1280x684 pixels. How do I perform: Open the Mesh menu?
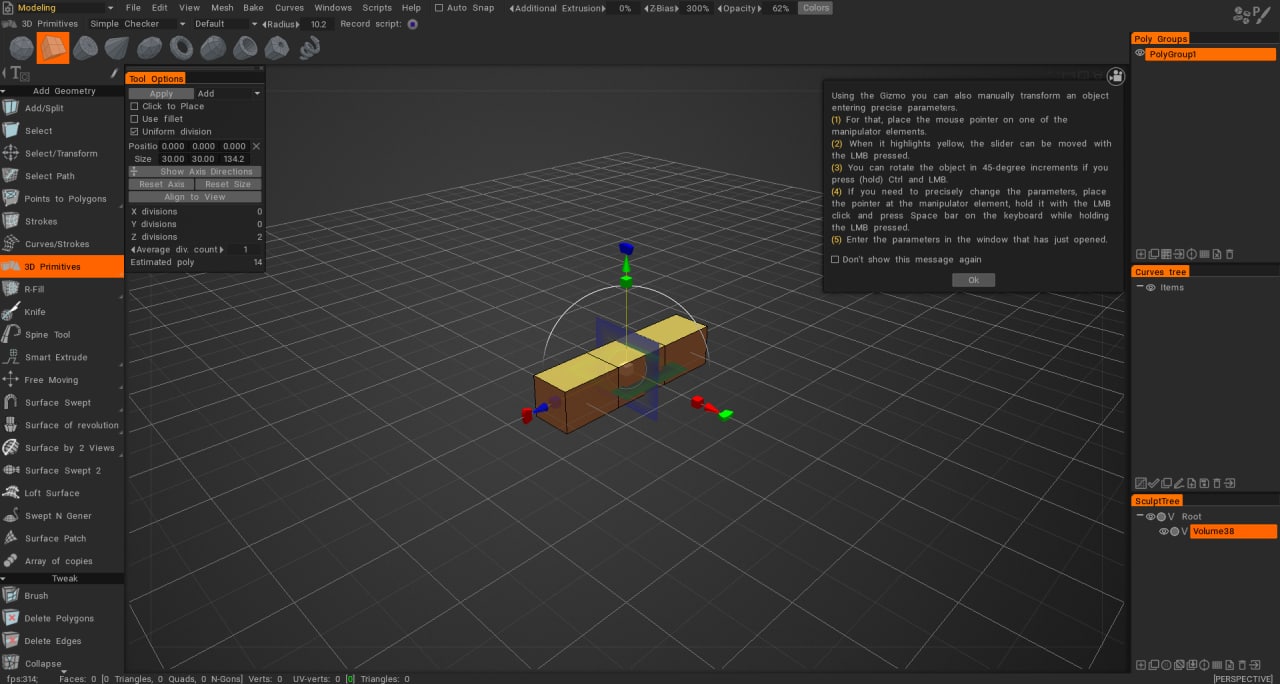[221, 8]
